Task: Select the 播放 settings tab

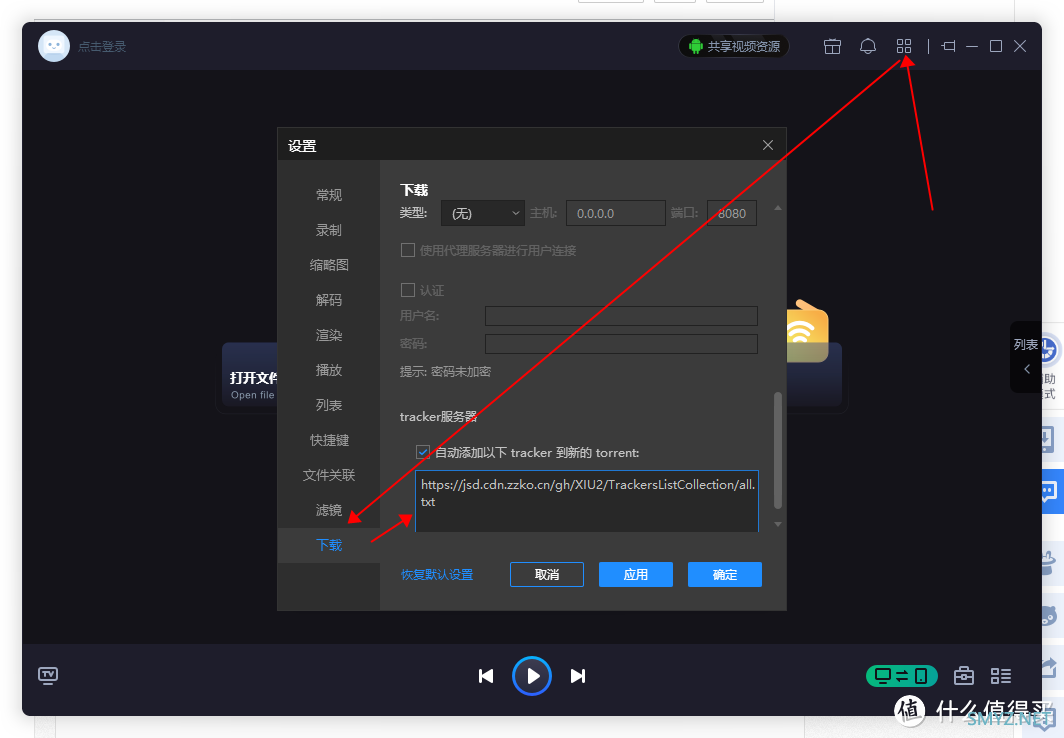Action: click(x=328, y=370)
